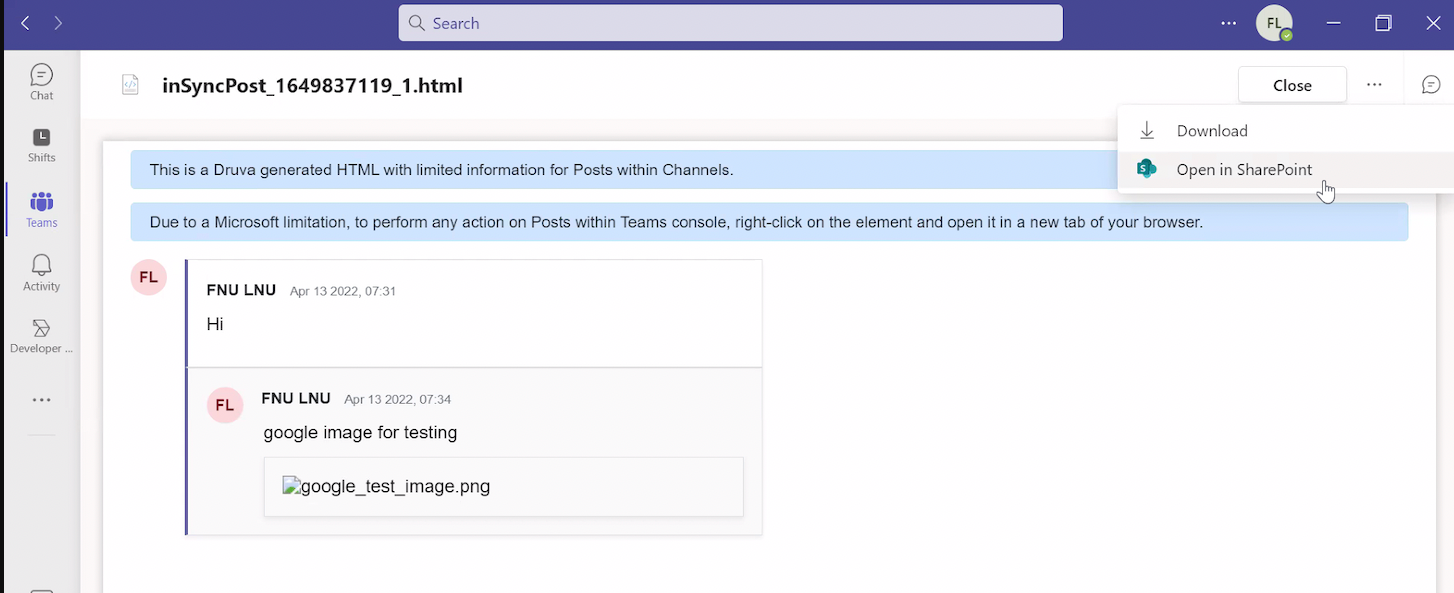Open the Activity bell icon
This screenshot has width=1454, height=593.
(41, 272)
